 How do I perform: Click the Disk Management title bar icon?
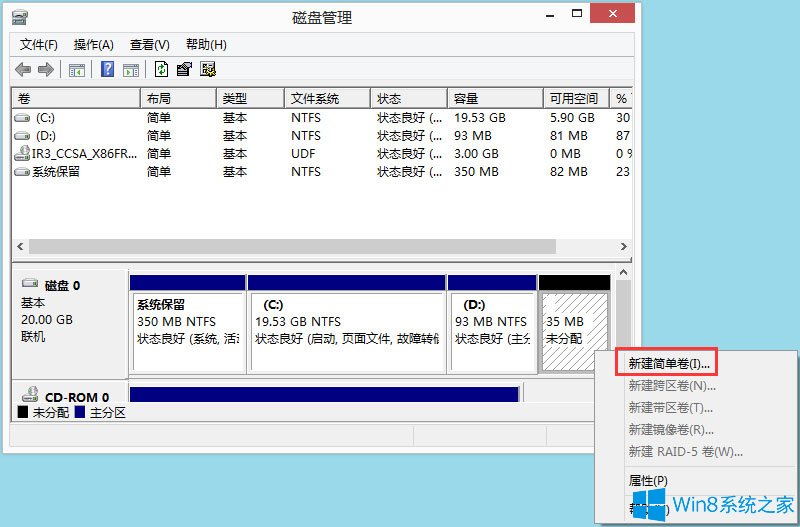tap(19, 18)
